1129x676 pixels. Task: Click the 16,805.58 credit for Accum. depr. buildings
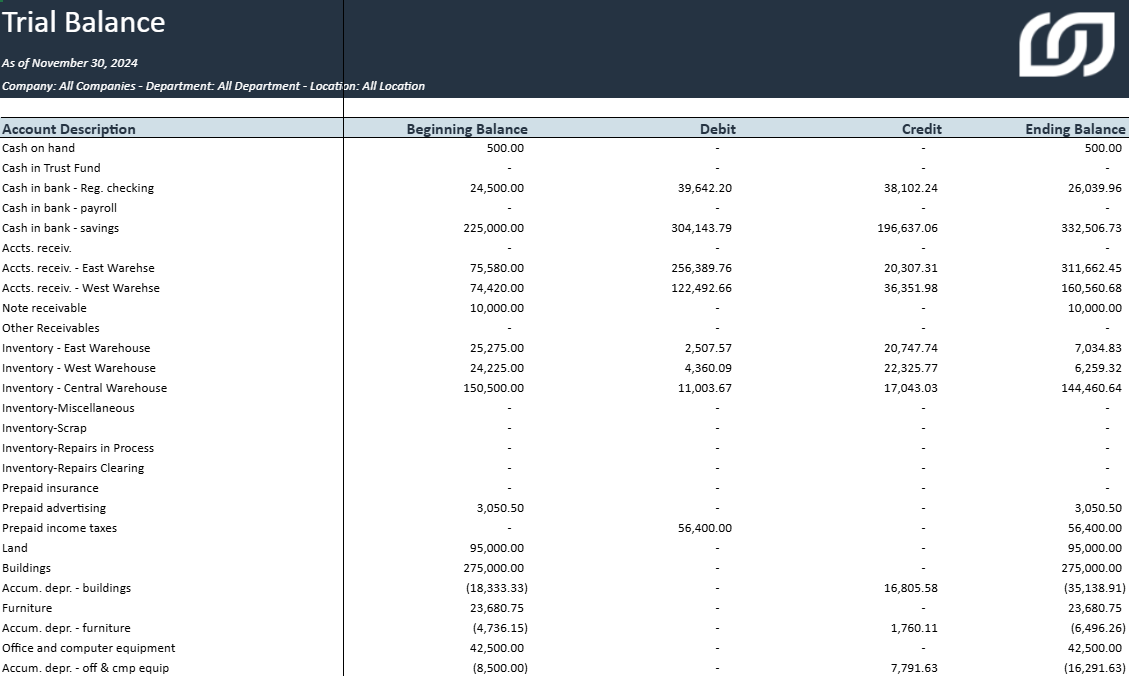point(910,588)
